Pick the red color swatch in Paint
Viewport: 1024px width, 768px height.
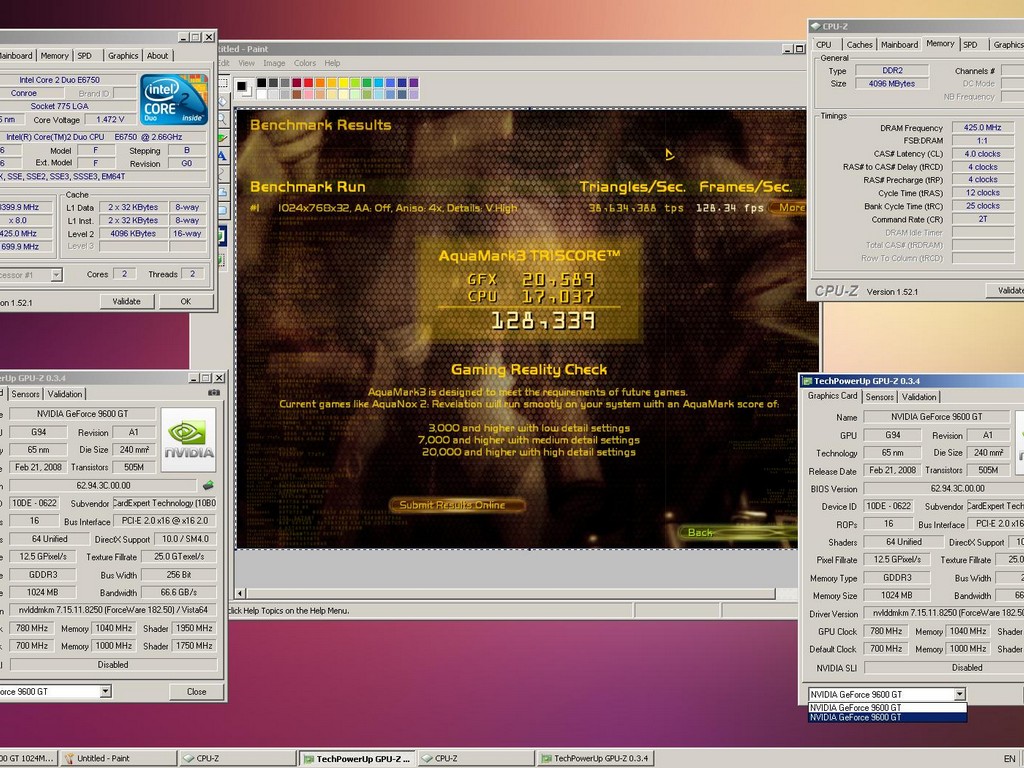click(308, 82)
